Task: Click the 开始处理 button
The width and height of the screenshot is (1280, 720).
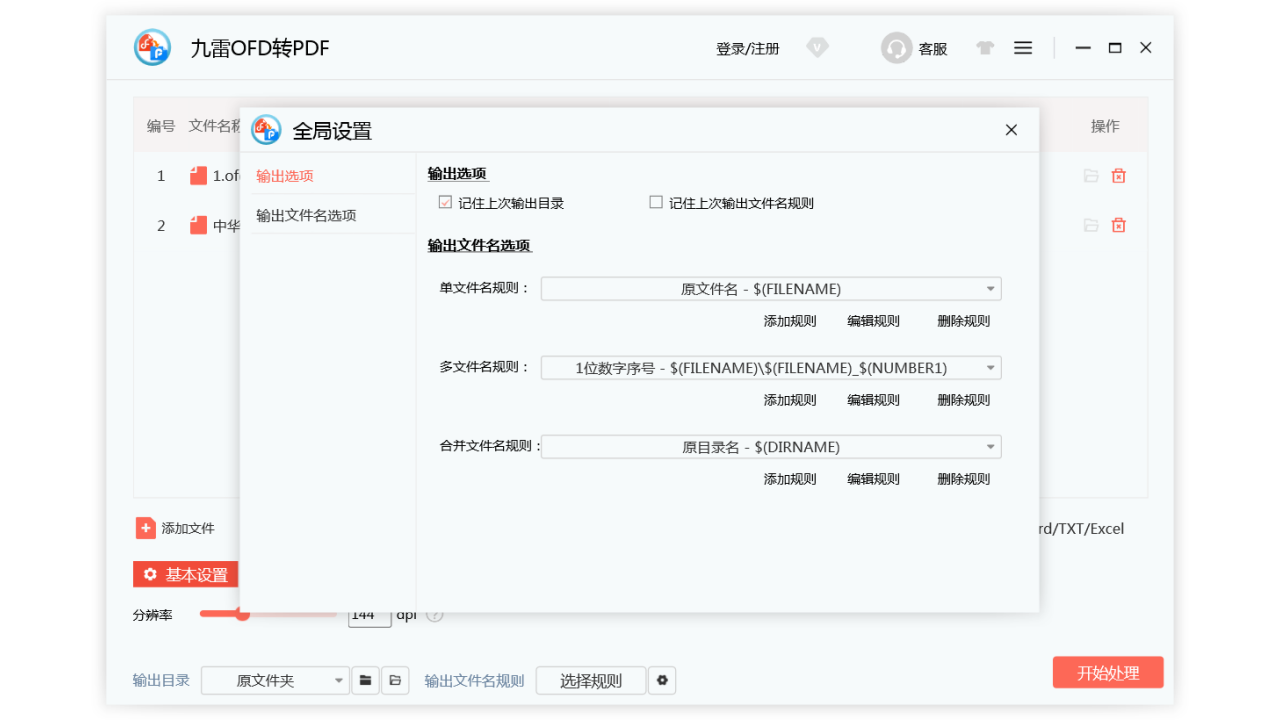Action: (x=1107, y=672)
